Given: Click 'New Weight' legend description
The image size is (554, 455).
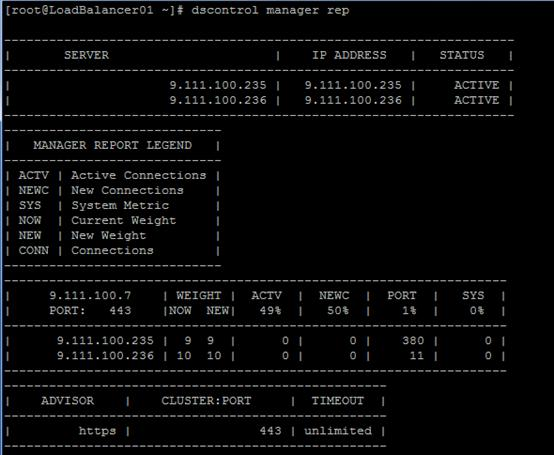Looking at the screenshot, I should click(109, 235).
